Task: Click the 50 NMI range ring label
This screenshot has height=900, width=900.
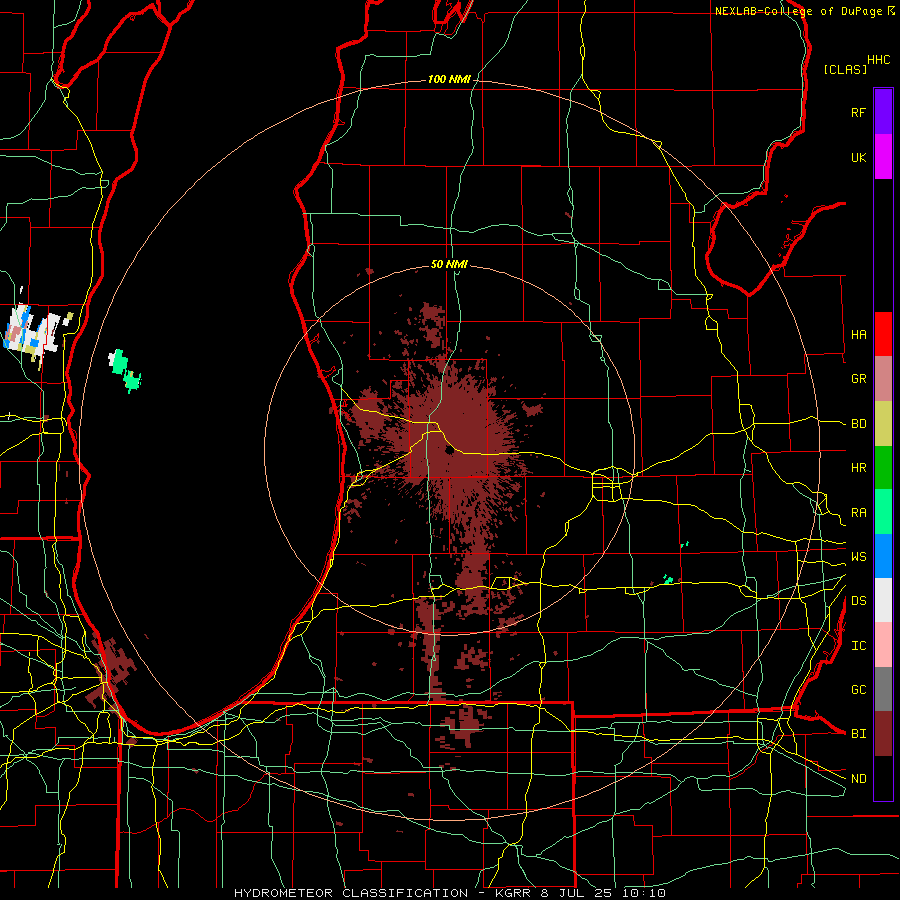Action: (x=449, y=264)
